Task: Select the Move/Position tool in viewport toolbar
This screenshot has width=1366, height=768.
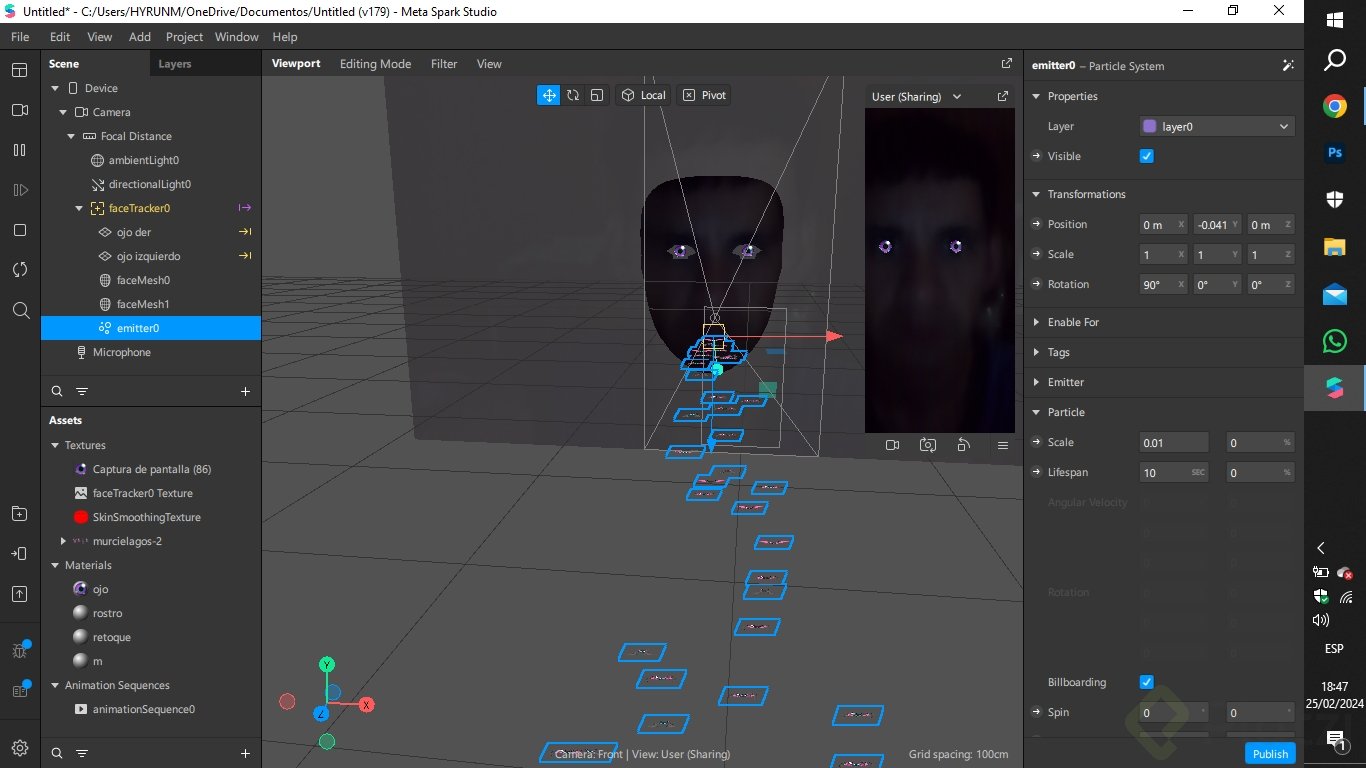Action: pos(549,95)
